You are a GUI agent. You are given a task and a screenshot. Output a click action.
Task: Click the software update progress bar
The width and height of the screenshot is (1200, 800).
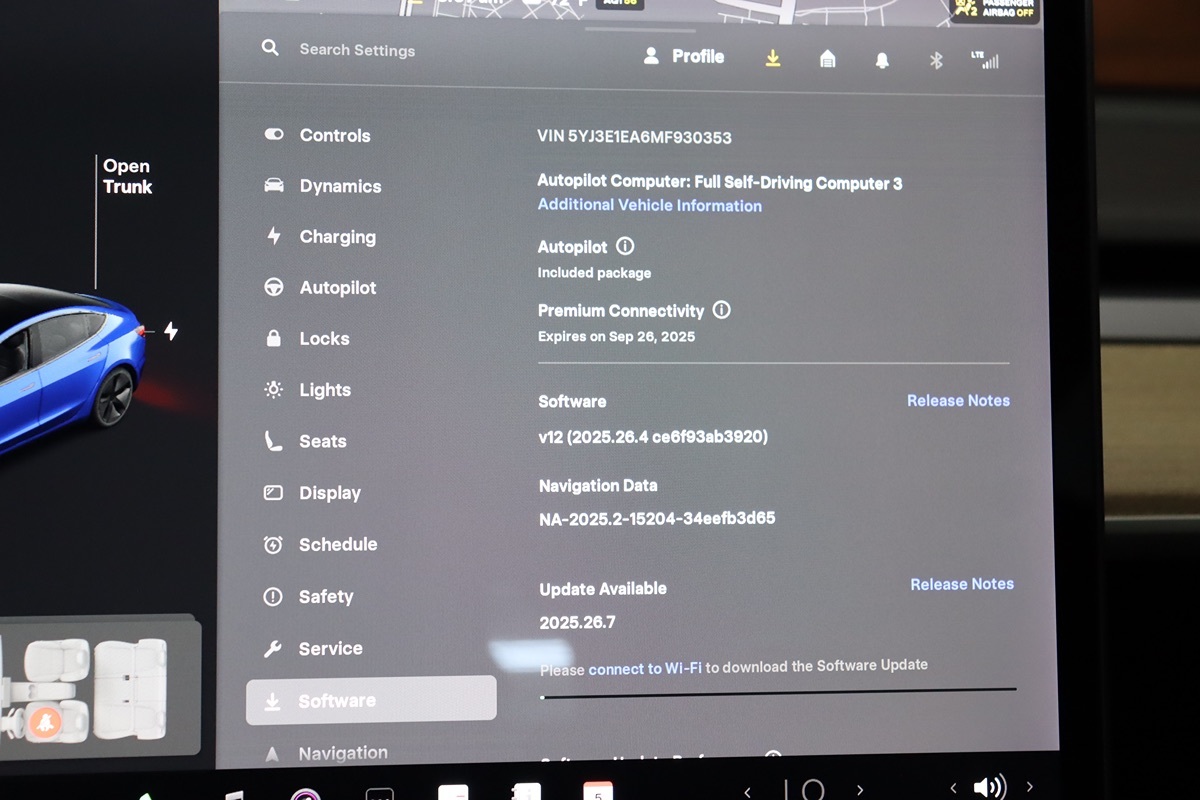(x=778, y=692)
